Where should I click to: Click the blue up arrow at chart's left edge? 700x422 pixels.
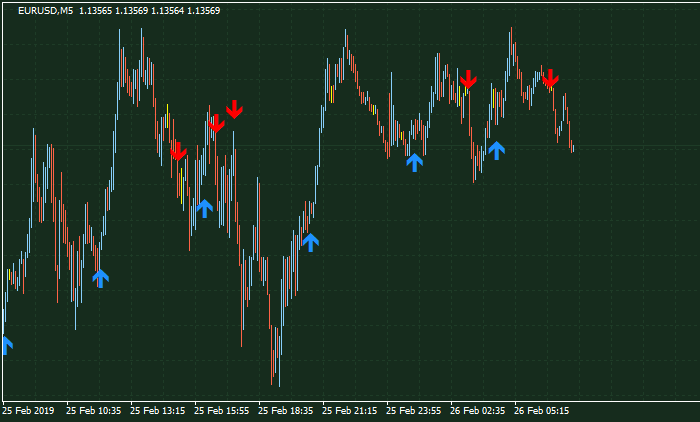click(6, 345)
